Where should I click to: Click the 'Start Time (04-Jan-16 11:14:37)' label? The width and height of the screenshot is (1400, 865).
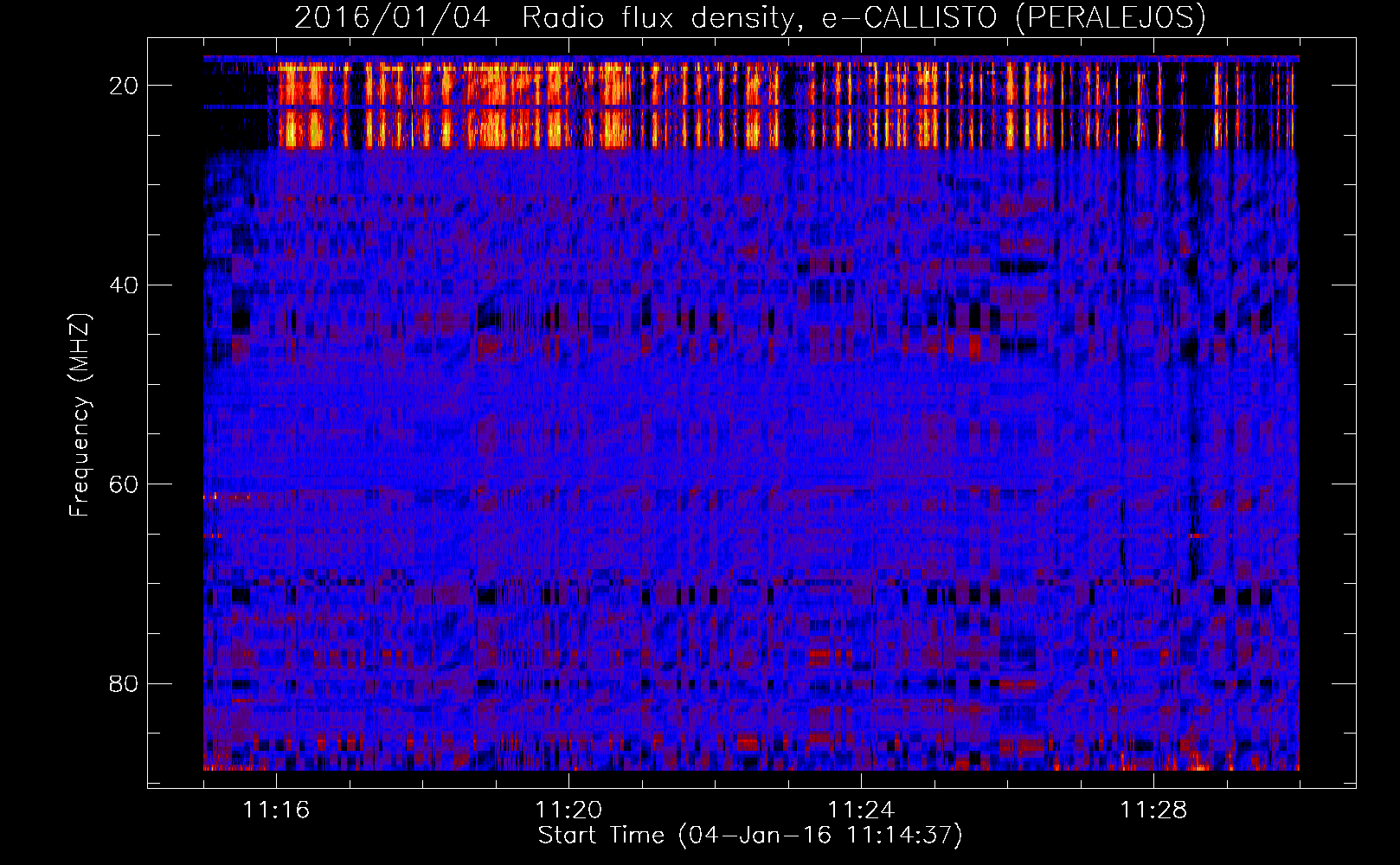pos(750,836)
